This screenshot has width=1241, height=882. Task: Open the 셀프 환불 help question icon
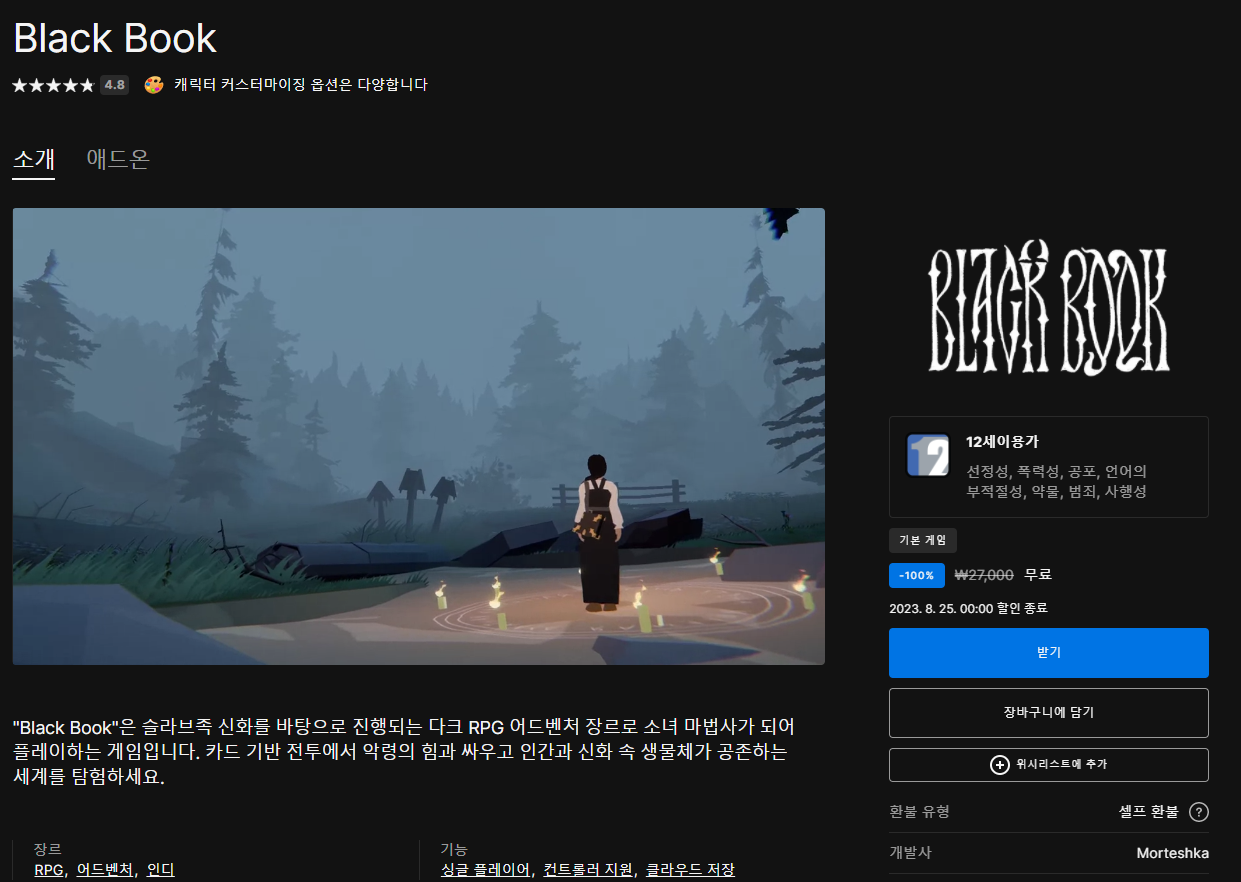[x=1199, y=812]
